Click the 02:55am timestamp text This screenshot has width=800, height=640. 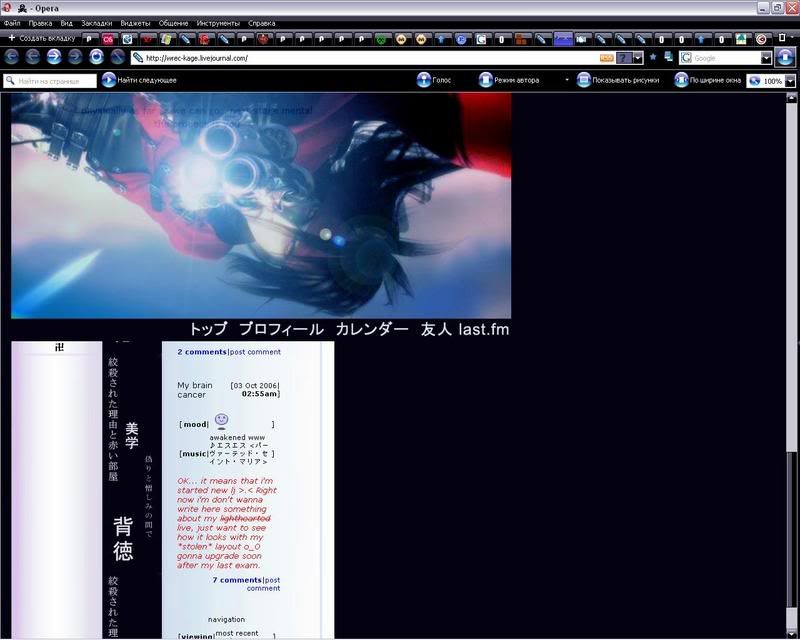point(260,394)
